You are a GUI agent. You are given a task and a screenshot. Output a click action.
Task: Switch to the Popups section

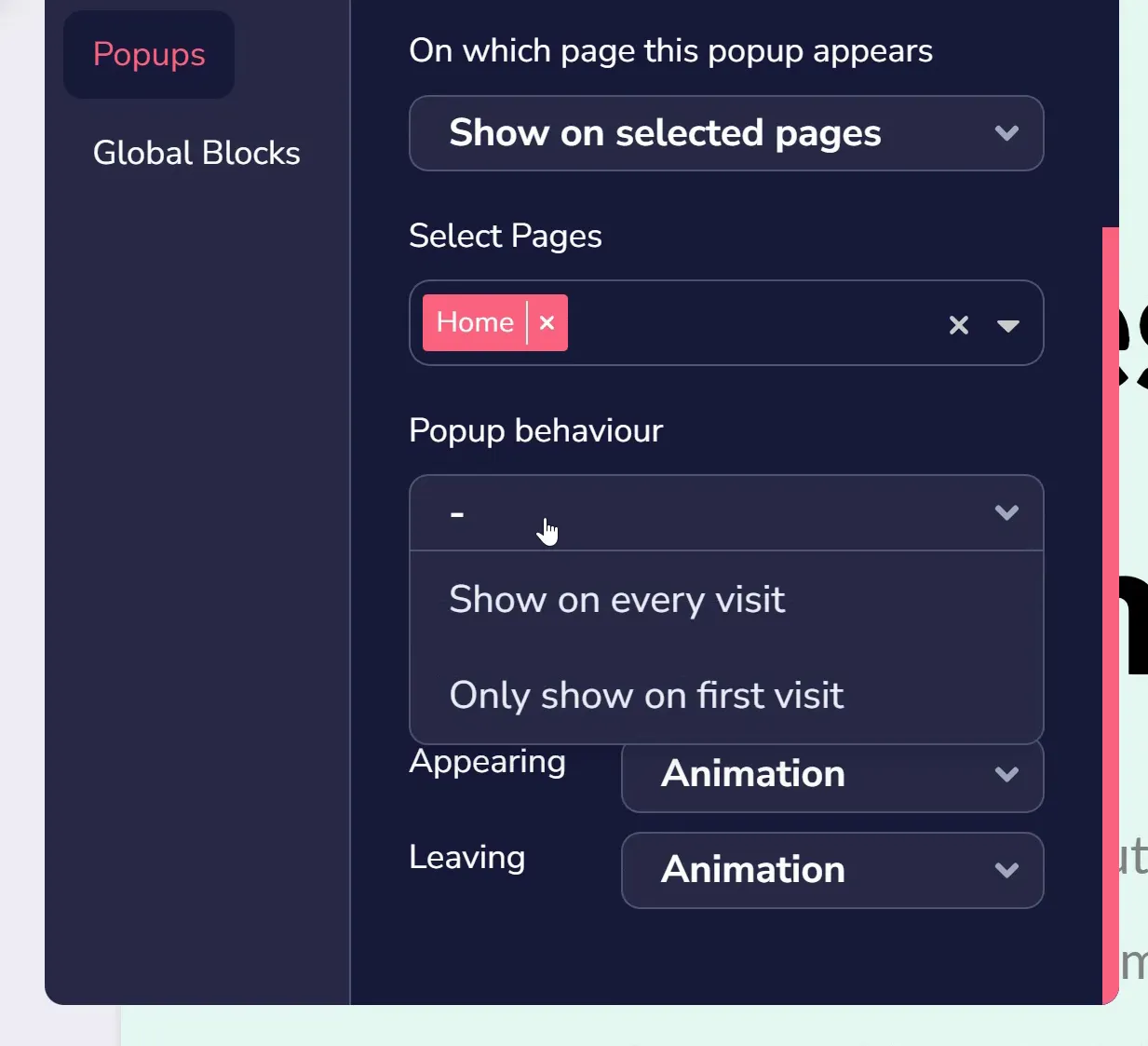click(x=149, y=54)
